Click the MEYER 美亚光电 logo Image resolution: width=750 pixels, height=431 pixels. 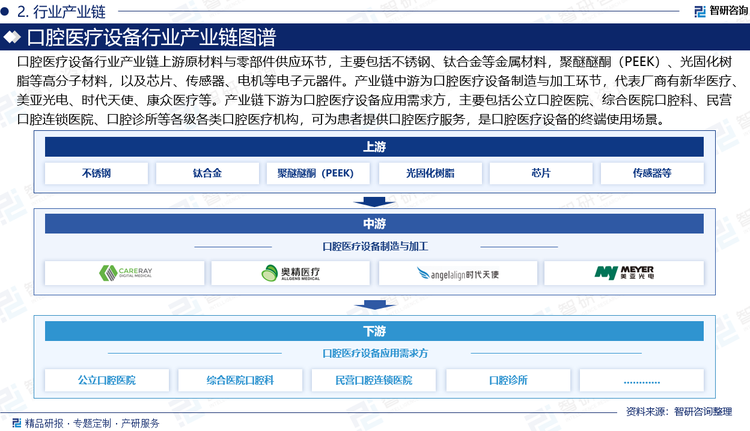point(624,273)
